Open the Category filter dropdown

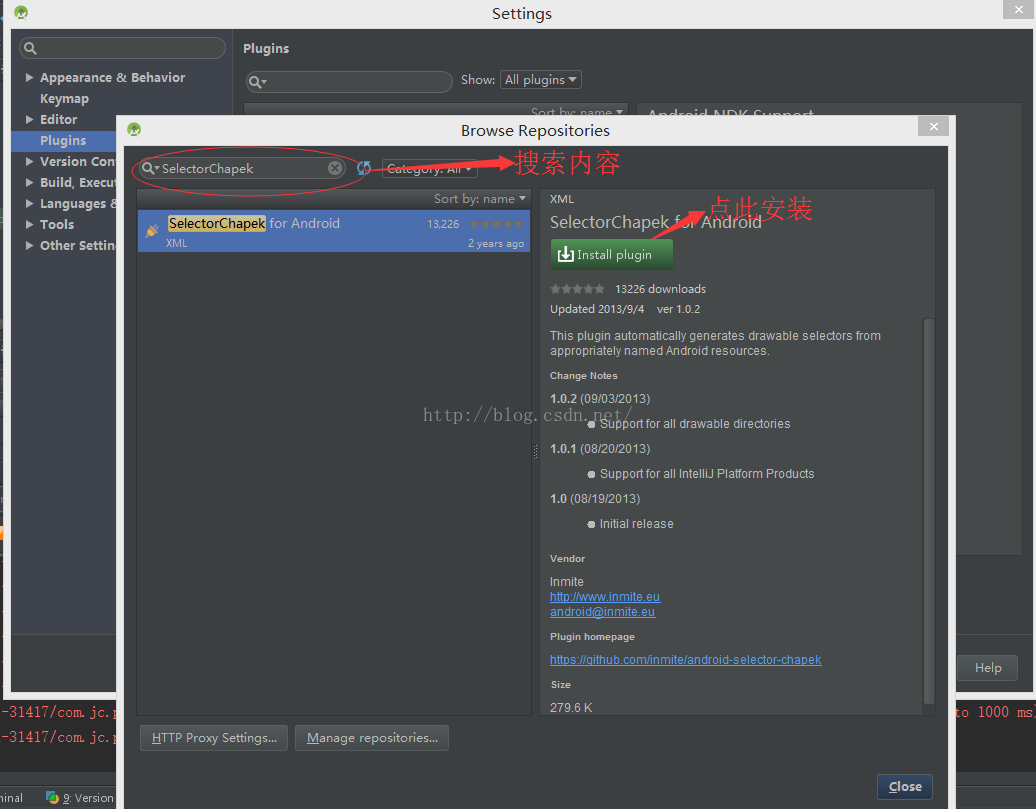coord(429,169)
